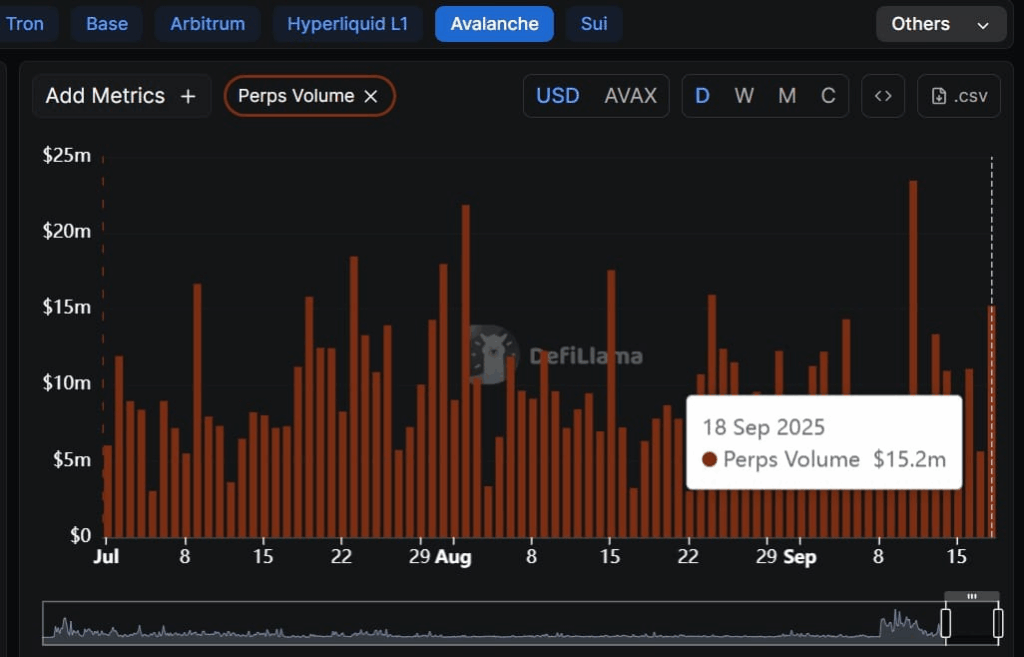Open embed code via the <> icon
Viewport: 1024px width, 657px height.
pos(883,95)
